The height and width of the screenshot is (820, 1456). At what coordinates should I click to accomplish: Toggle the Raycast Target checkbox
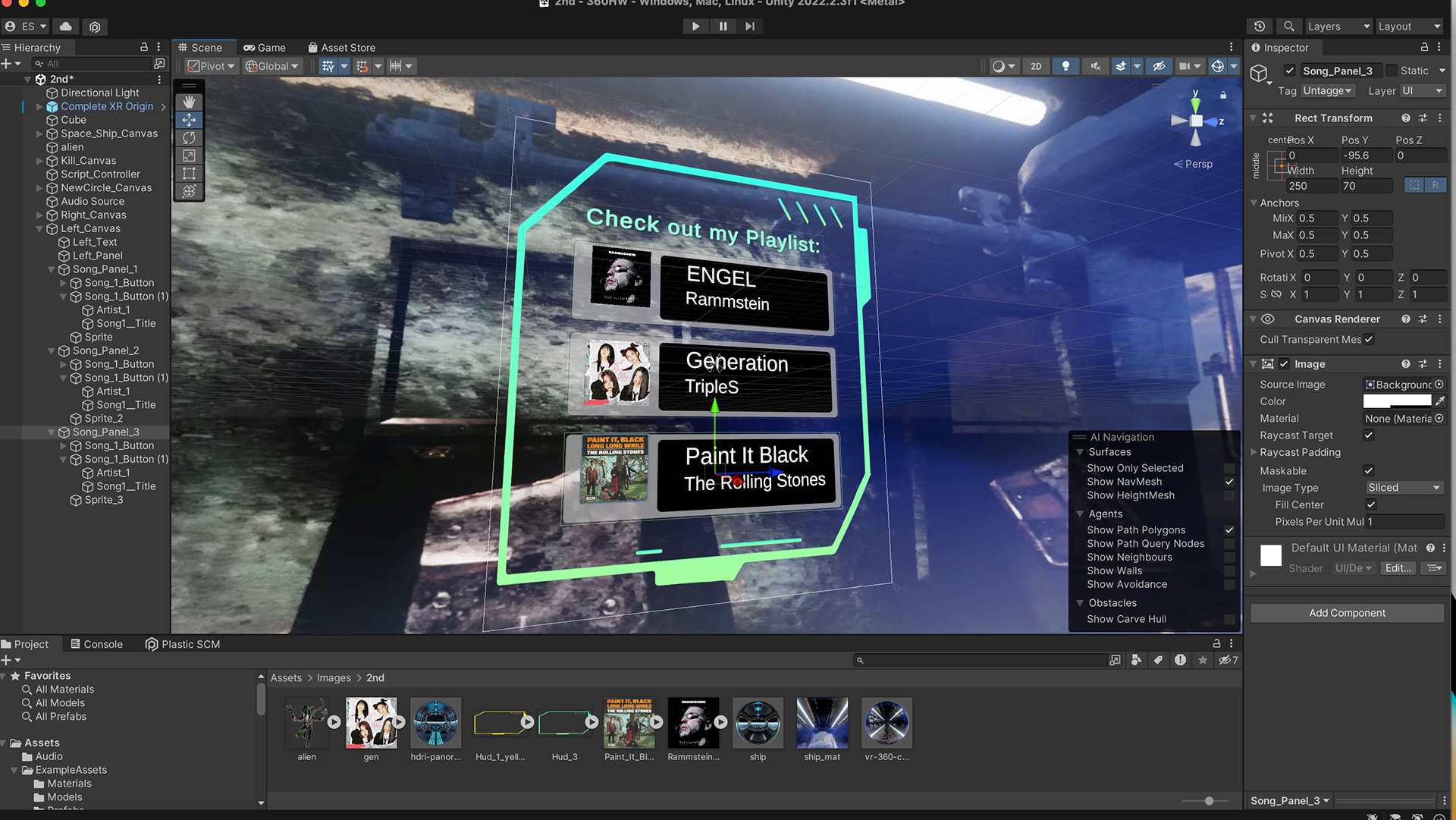click(1369, 435)
